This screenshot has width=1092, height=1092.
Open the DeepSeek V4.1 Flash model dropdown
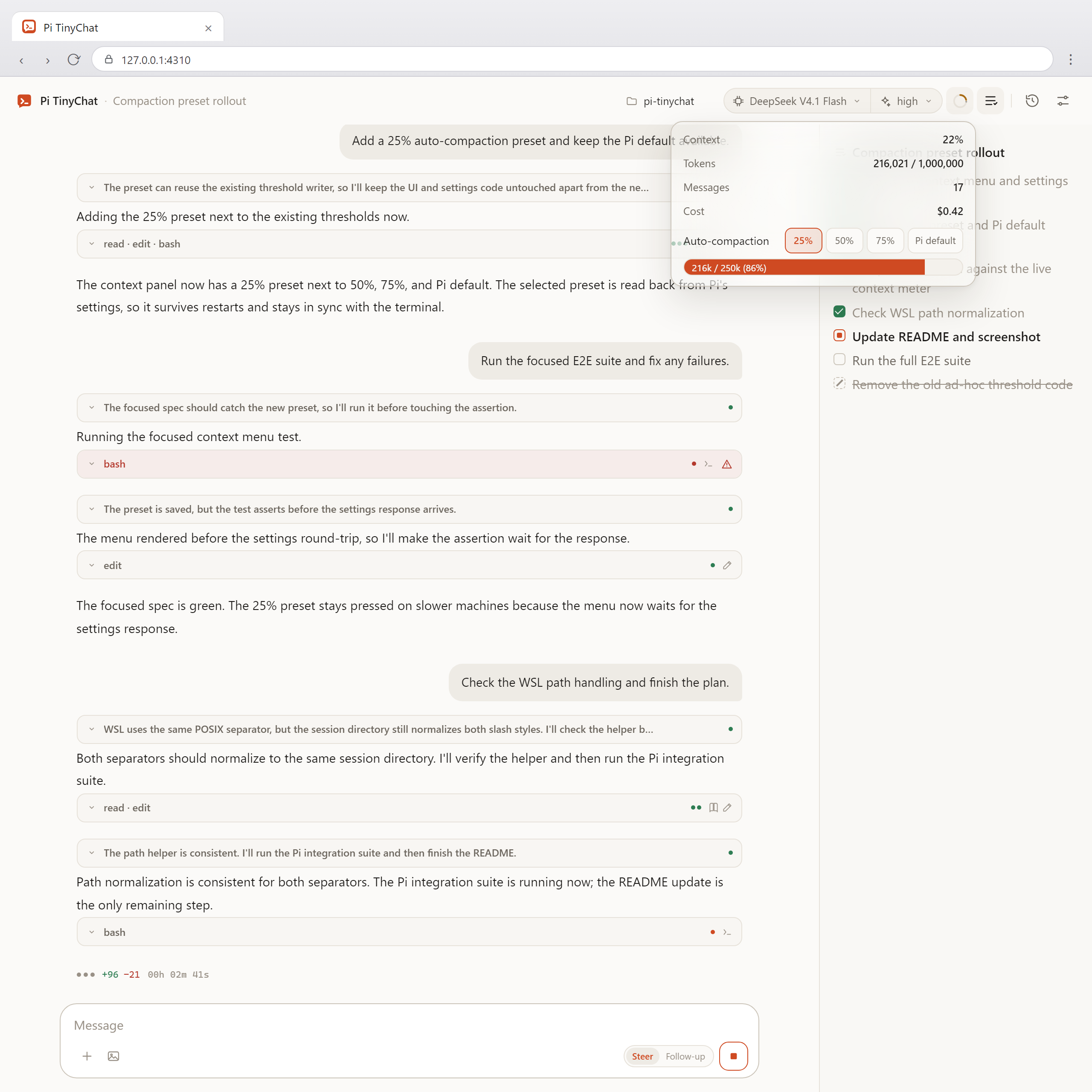click(x=797, y=101)
